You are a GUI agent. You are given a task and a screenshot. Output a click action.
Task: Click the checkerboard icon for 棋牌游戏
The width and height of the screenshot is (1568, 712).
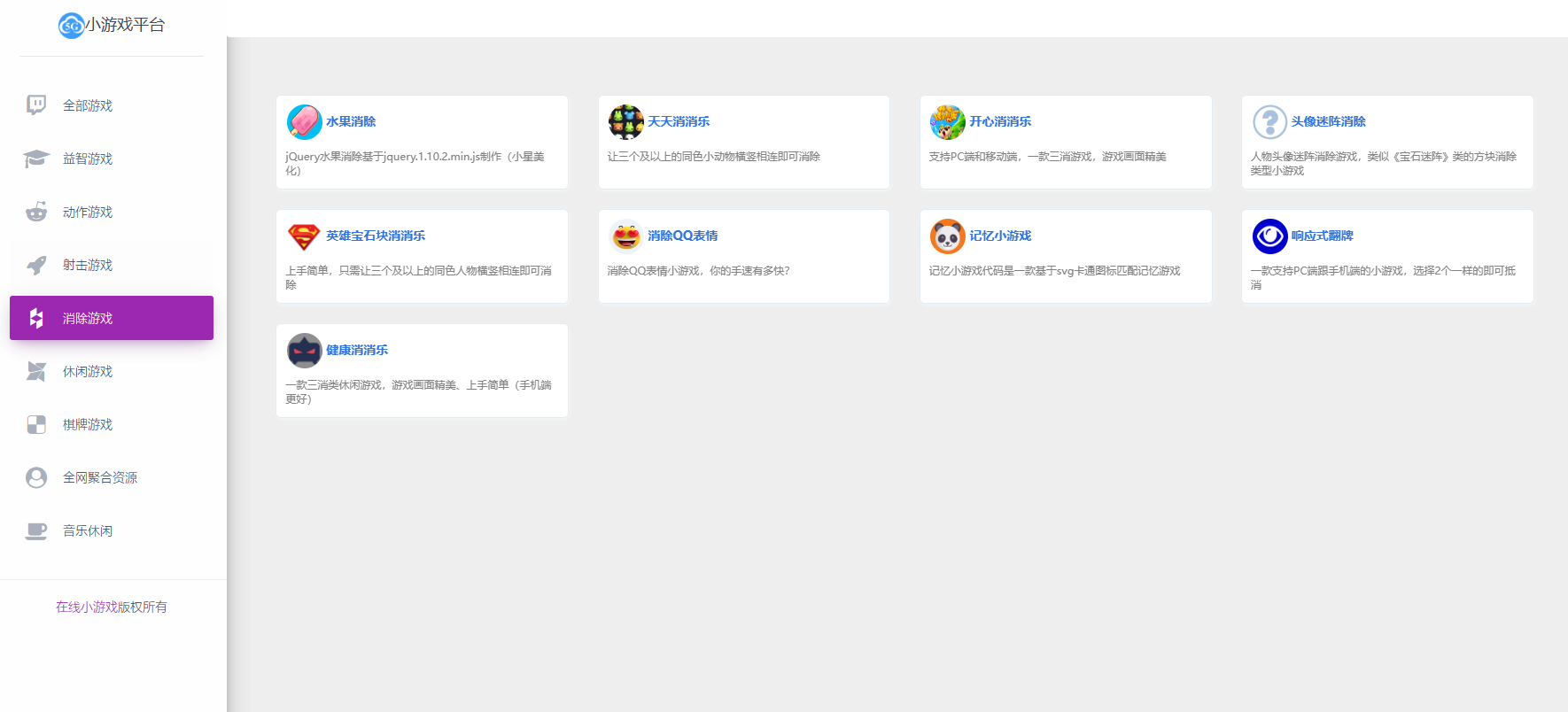click(36, 424)
